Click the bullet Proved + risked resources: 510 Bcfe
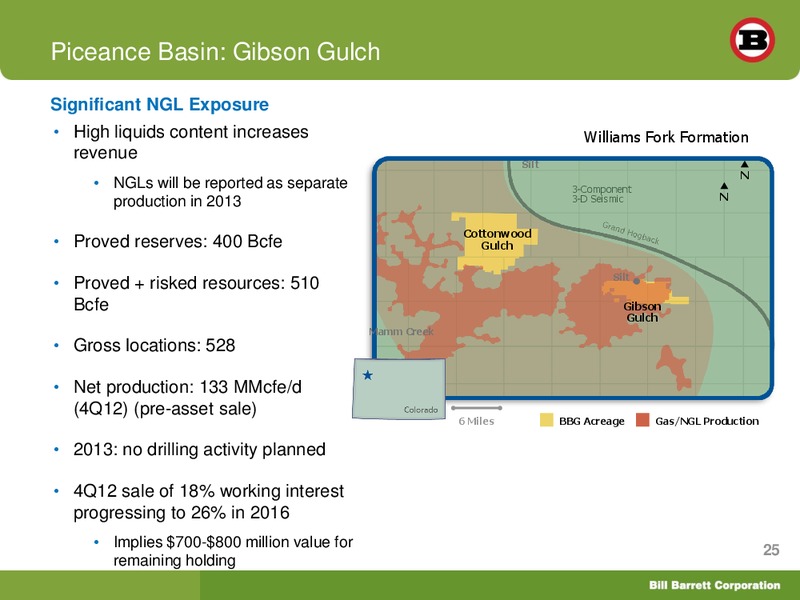Viewport: 800px width, 600px height. click(196, 293)
